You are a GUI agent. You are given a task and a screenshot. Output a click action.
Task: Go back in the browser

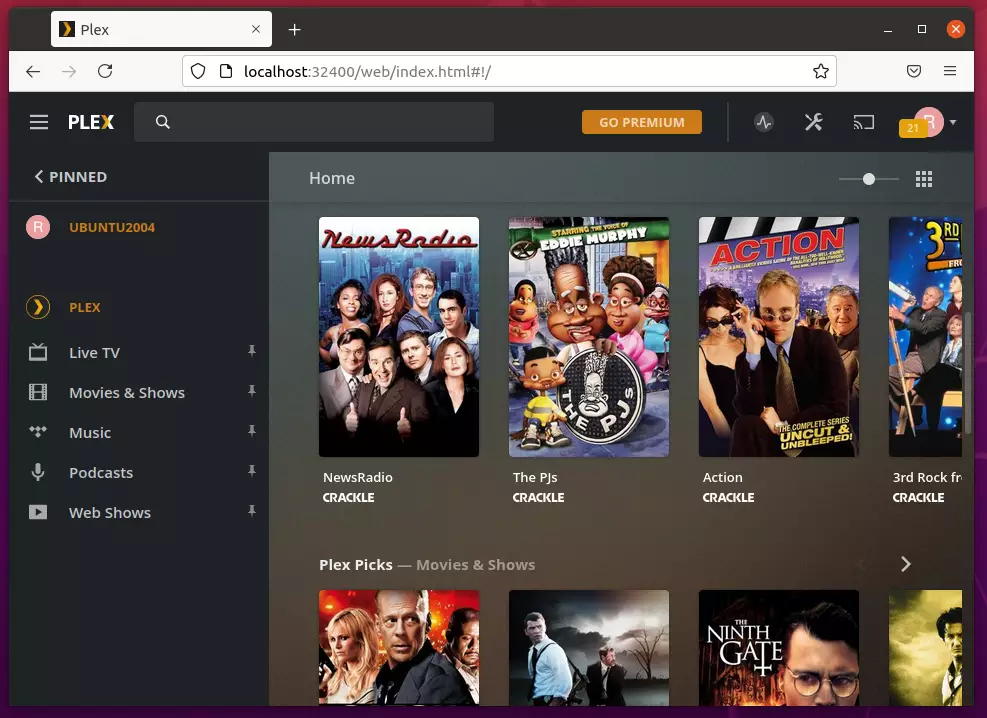click(33, 71)
